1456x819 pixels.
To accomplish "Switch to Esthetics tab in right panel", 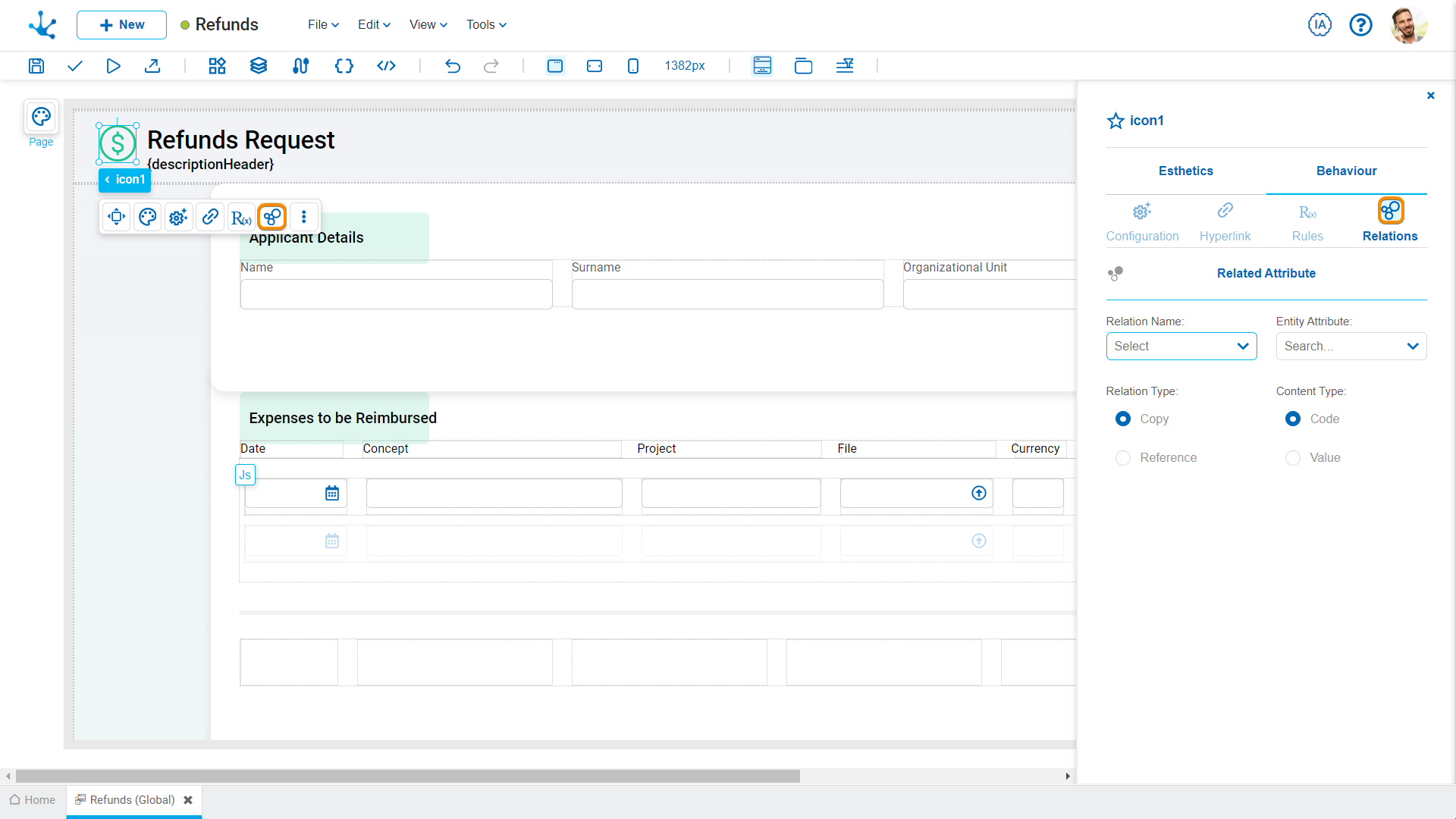I will [x=1185, y=171].
